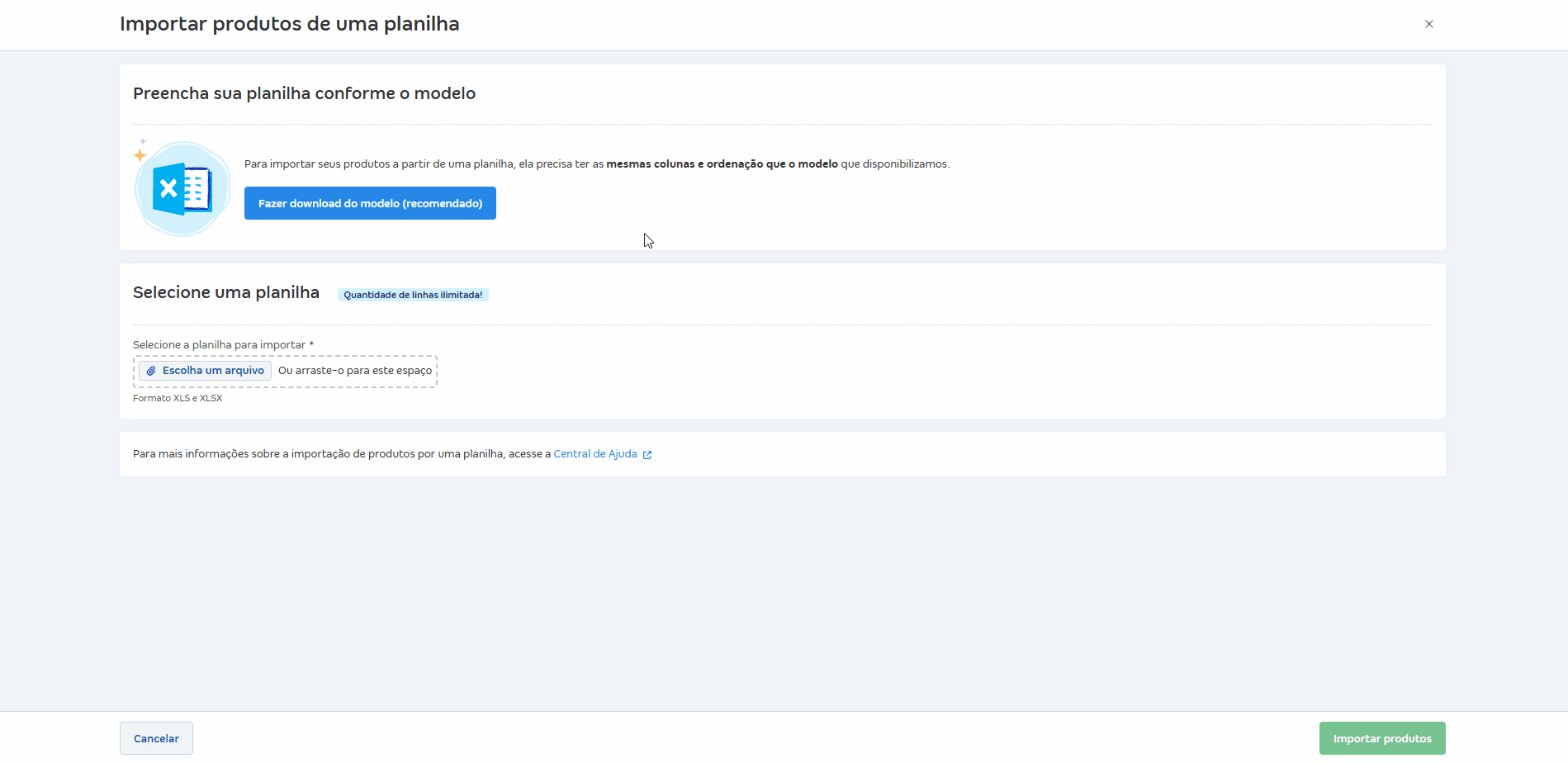The width and height of the screenshot is (1568, 763).
Task: Download the recommended spreadsheet template
Action: 370,203
